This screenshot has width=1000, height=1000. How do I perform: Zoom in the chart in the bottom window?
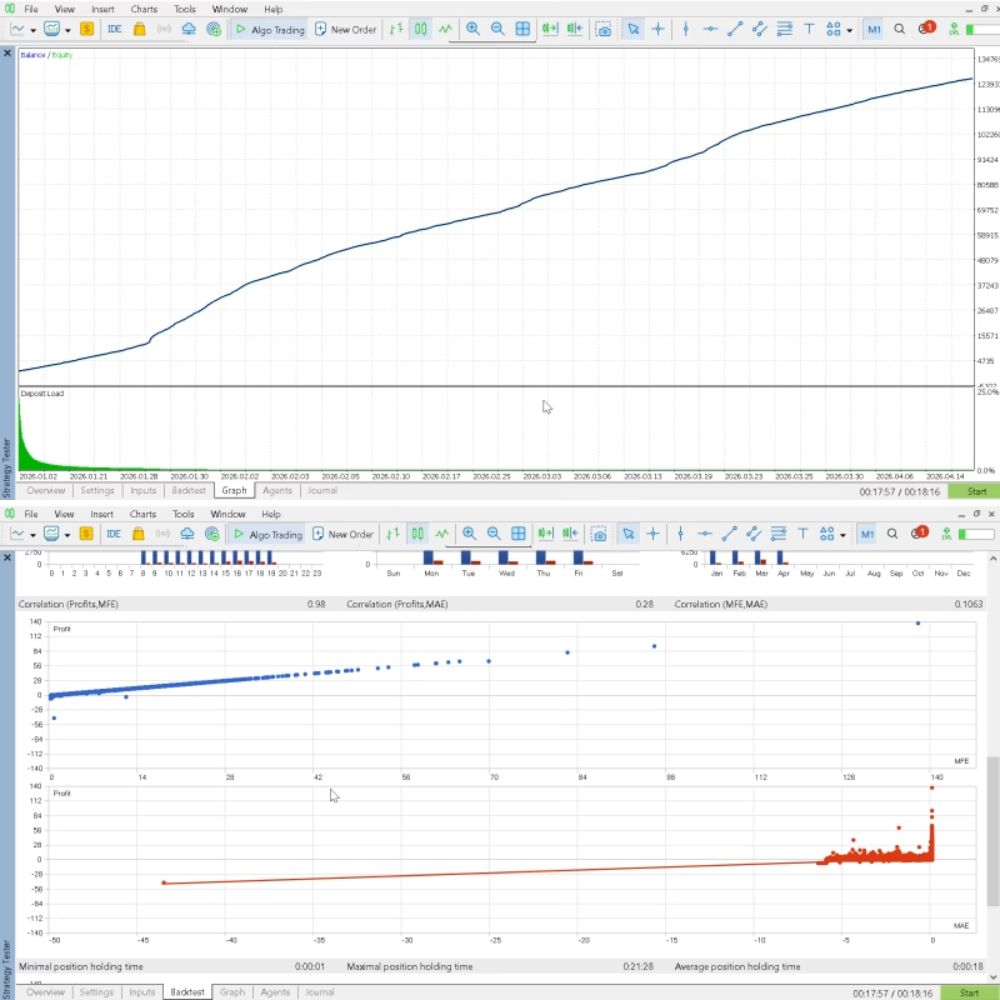469,534
